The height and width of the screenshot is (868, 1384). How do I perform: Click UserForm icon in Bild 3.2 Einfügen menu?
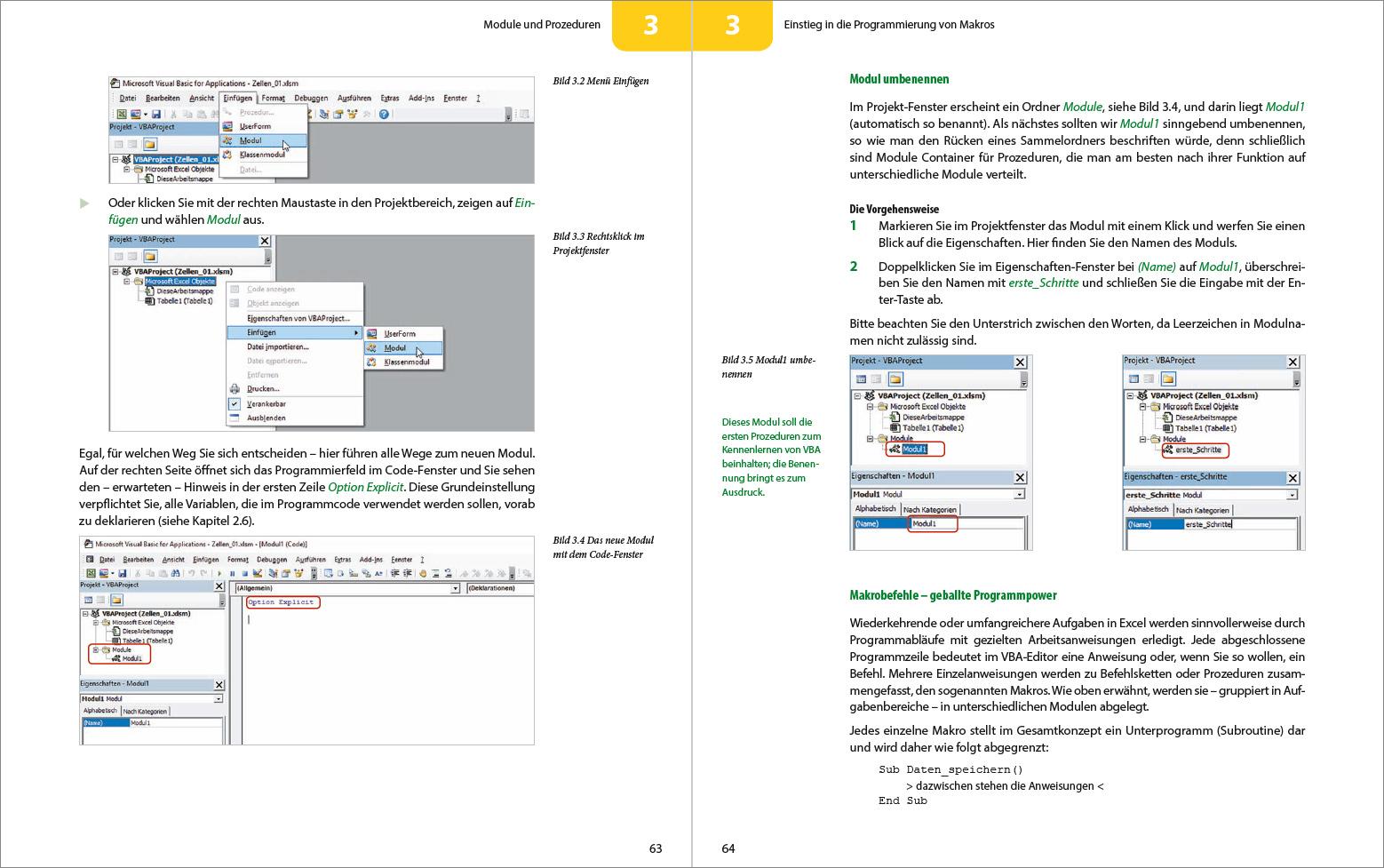coord(227,126)
